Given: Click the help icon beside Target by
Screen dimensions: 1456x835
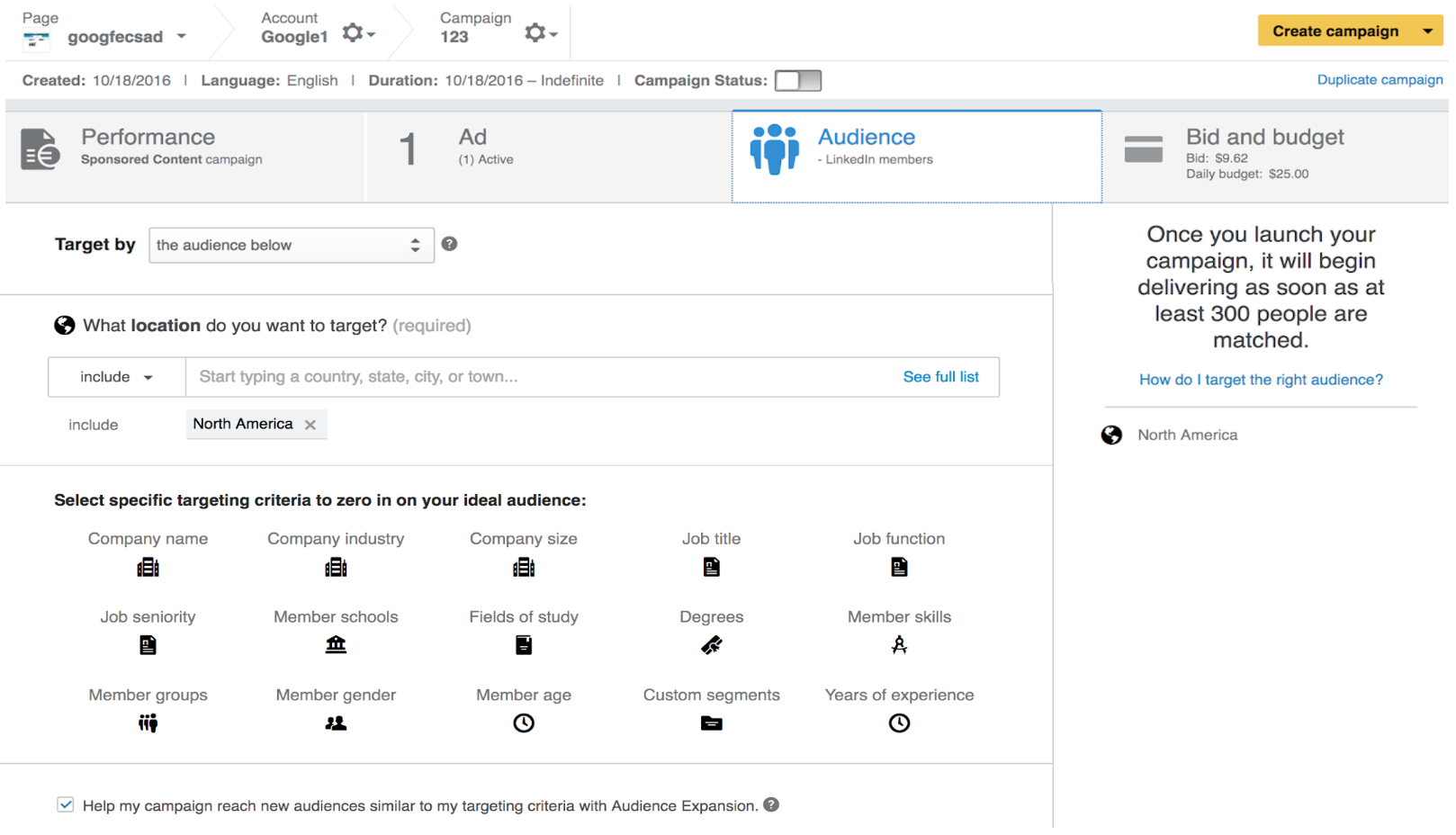Looking at the screenshot, I should coord(449,244).
